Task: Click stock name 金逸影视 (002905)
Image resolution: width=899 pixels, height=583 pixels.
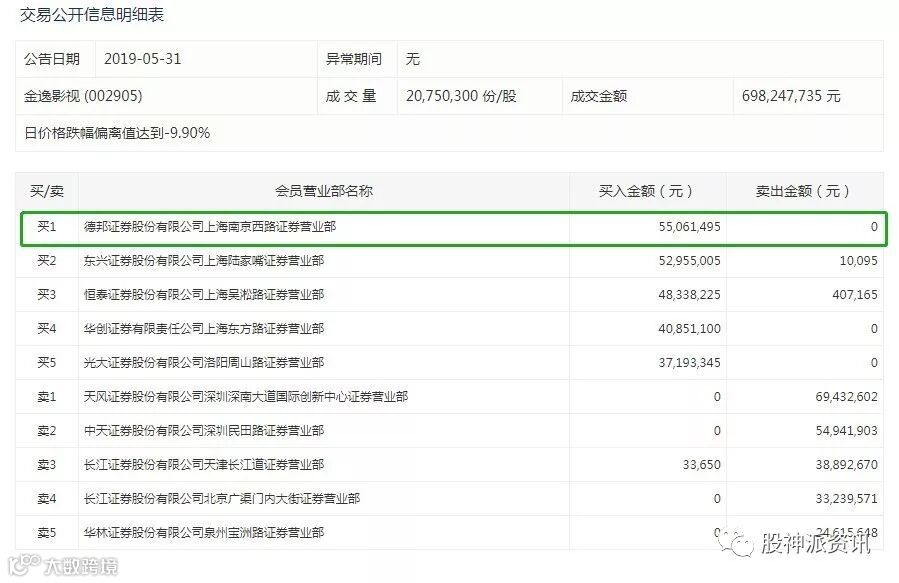Action: [83, 96]
